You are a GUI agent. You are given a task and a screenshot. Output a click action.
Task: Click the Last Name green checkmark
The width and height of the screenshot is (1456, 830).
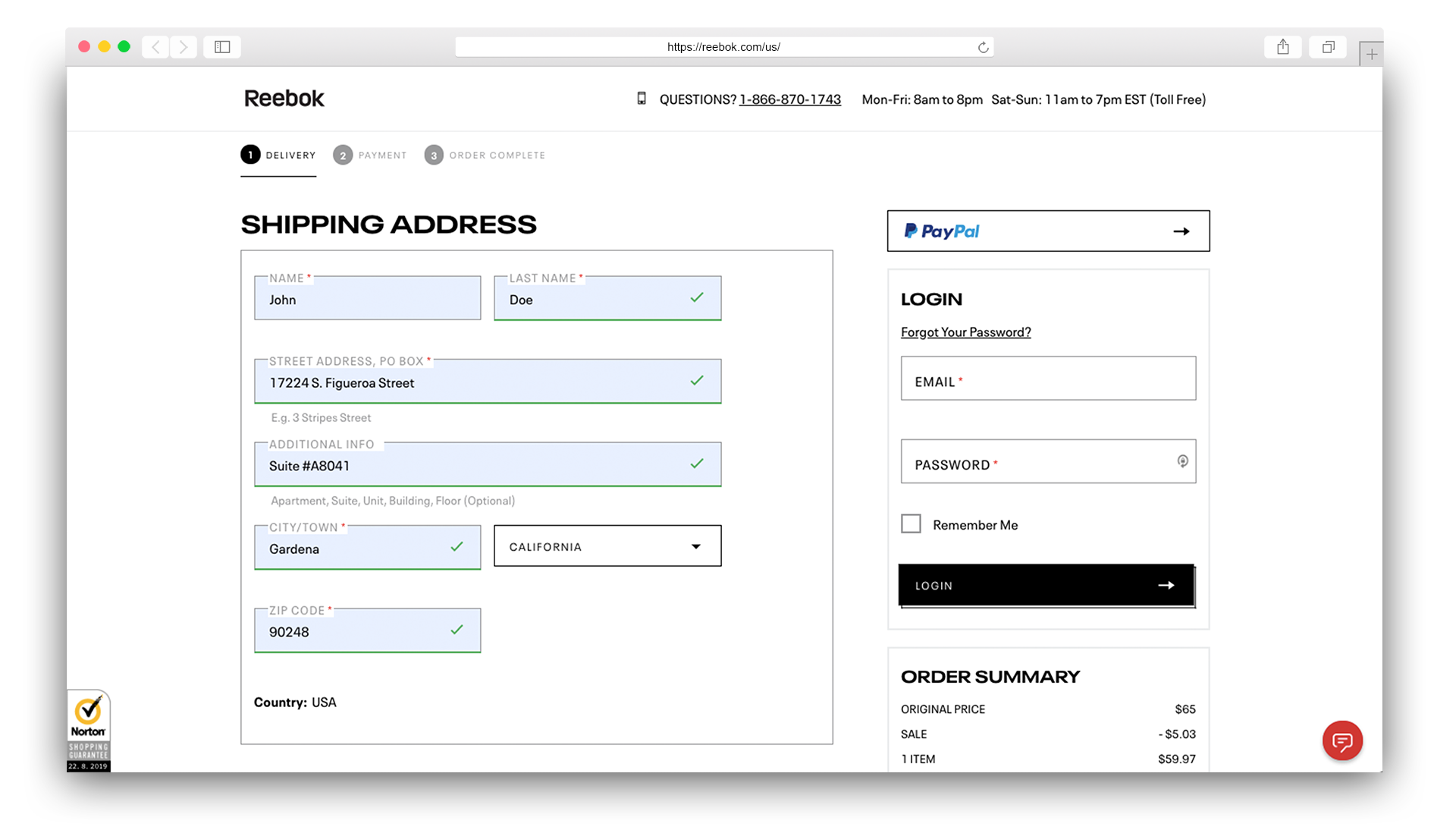tap(696, 298)
